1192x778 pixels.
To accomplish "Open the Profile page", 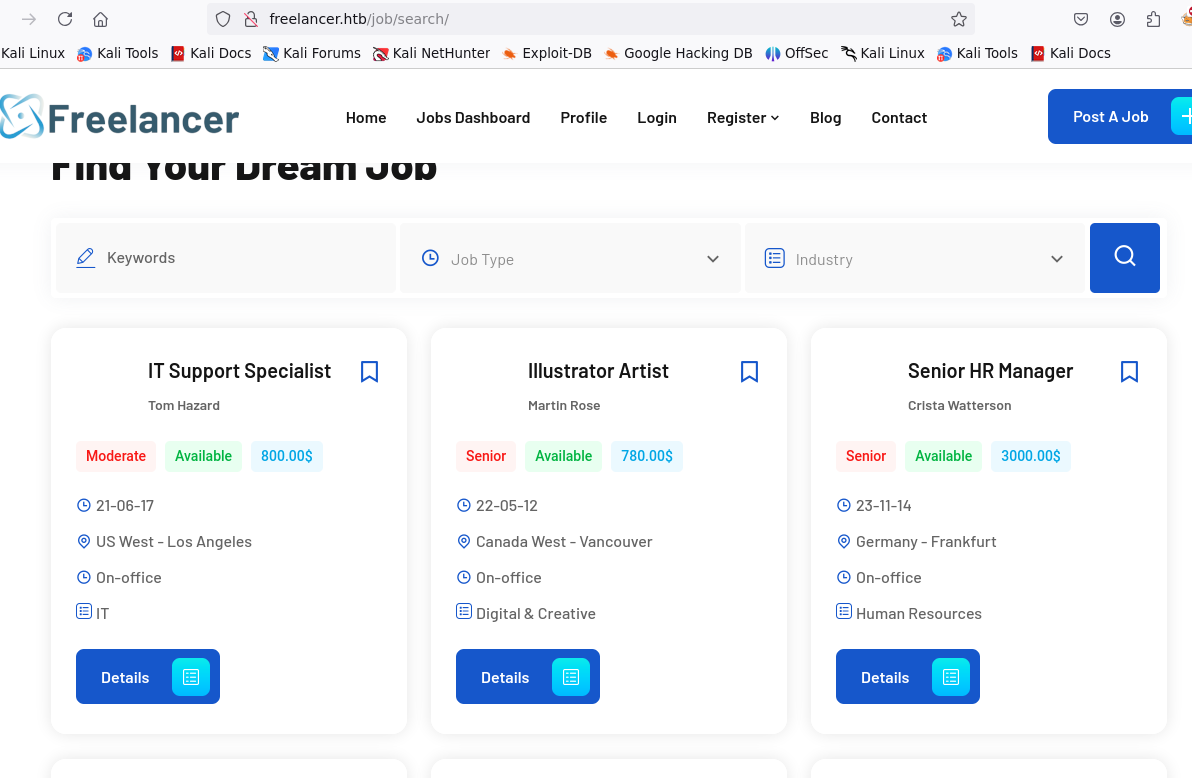I will (584, 118).
